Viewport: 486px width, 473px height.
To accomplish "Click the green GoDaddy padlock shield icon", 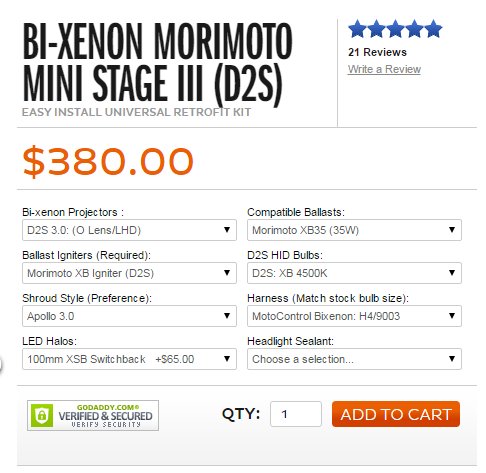I will pos(42,415).
